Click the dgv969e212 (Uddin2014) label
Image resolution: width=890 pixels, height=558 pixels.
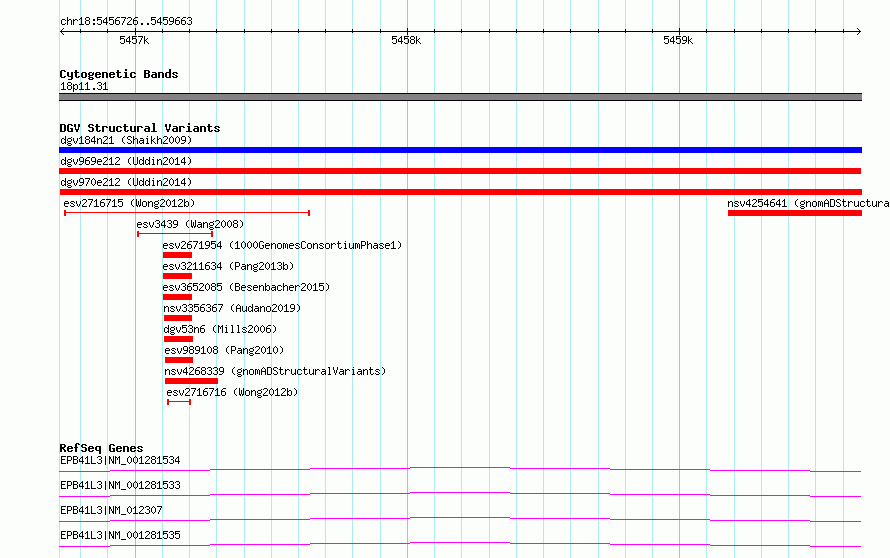pyautogui.click(x=126, y=161)
